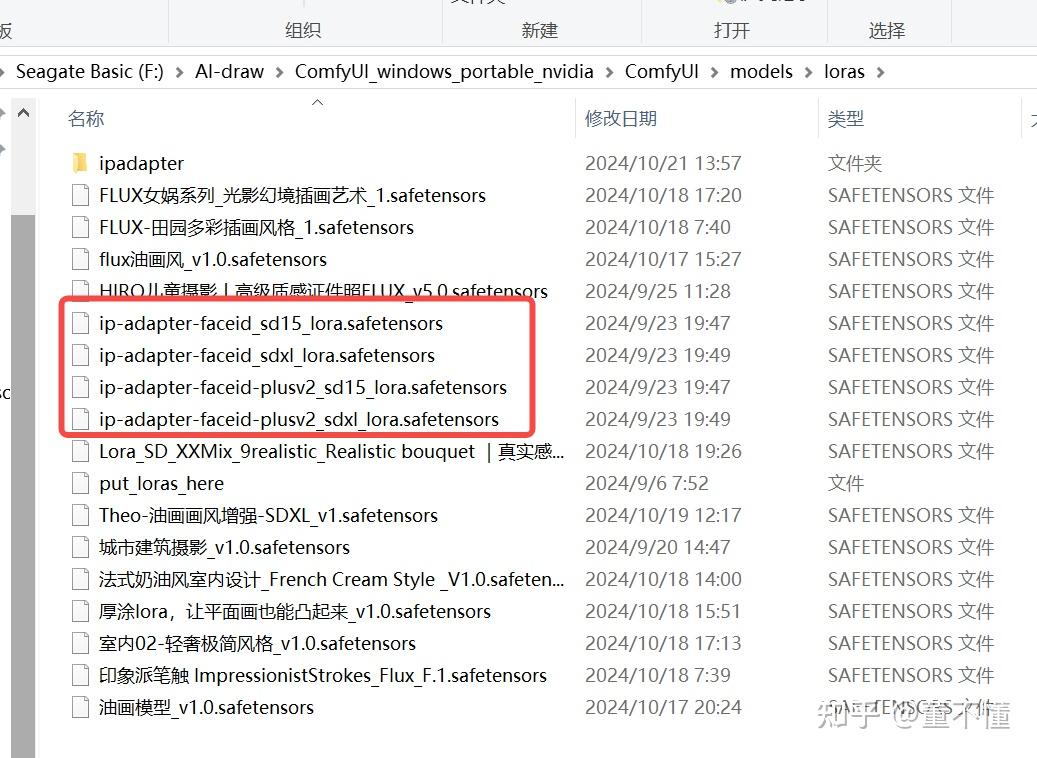
Task: Select the ip-adapter-faceid-plusv2_sdxl_lora file icon
Action: pyautogui.click(x=80, y=419)
